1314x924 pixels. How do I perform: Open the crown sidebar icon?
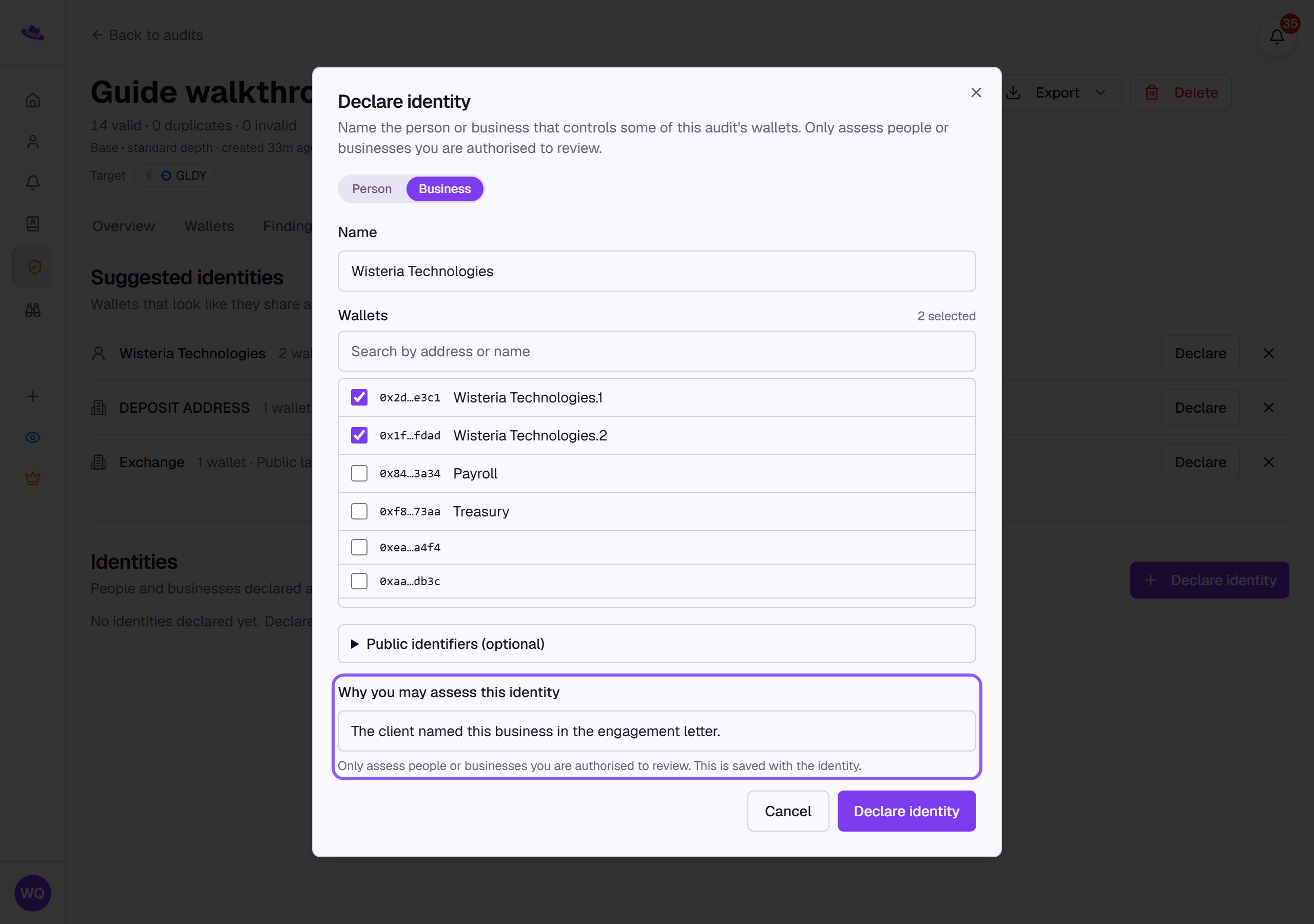coord(33,478)
